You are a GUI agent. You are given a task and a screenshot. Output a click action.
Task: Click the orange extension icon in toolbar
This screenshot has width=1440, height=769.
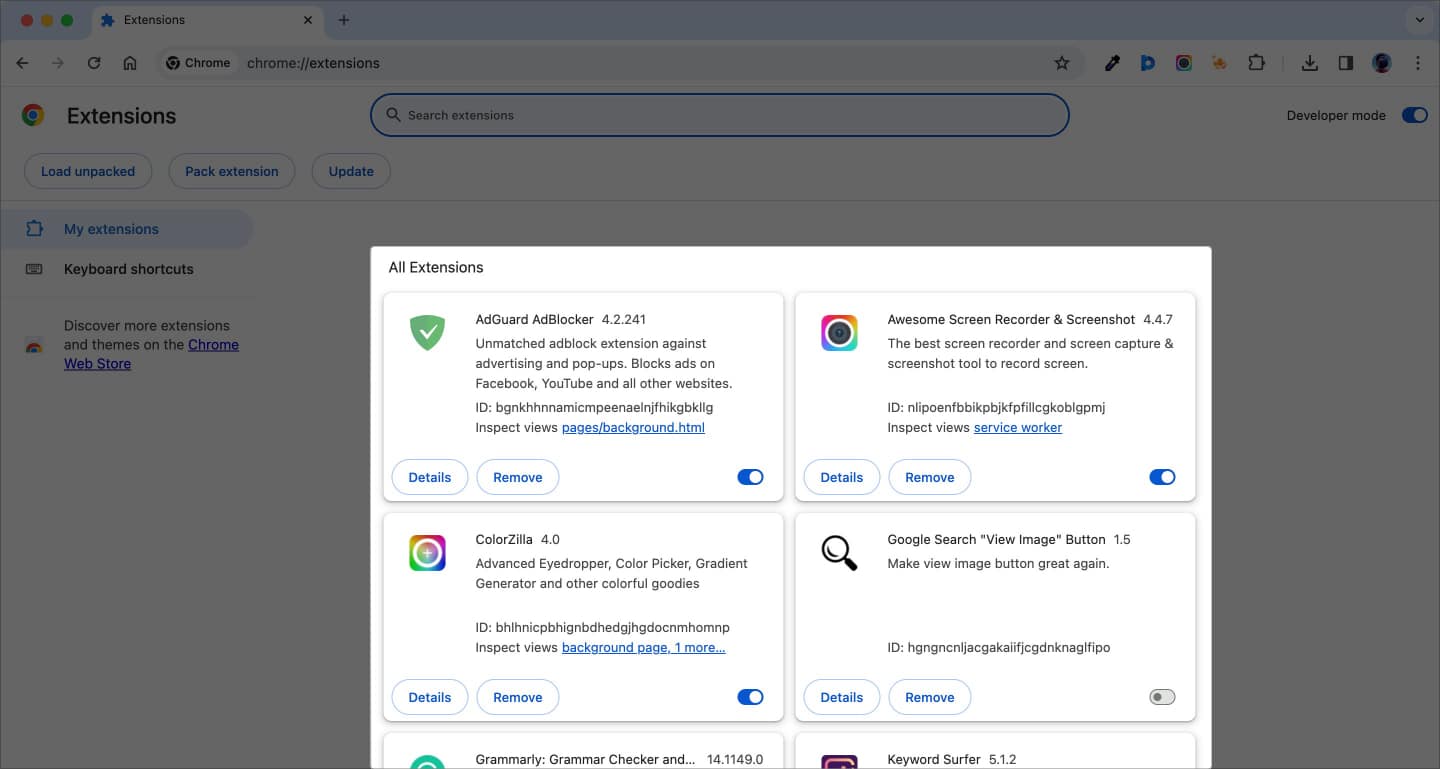(x=1220, y=63)
